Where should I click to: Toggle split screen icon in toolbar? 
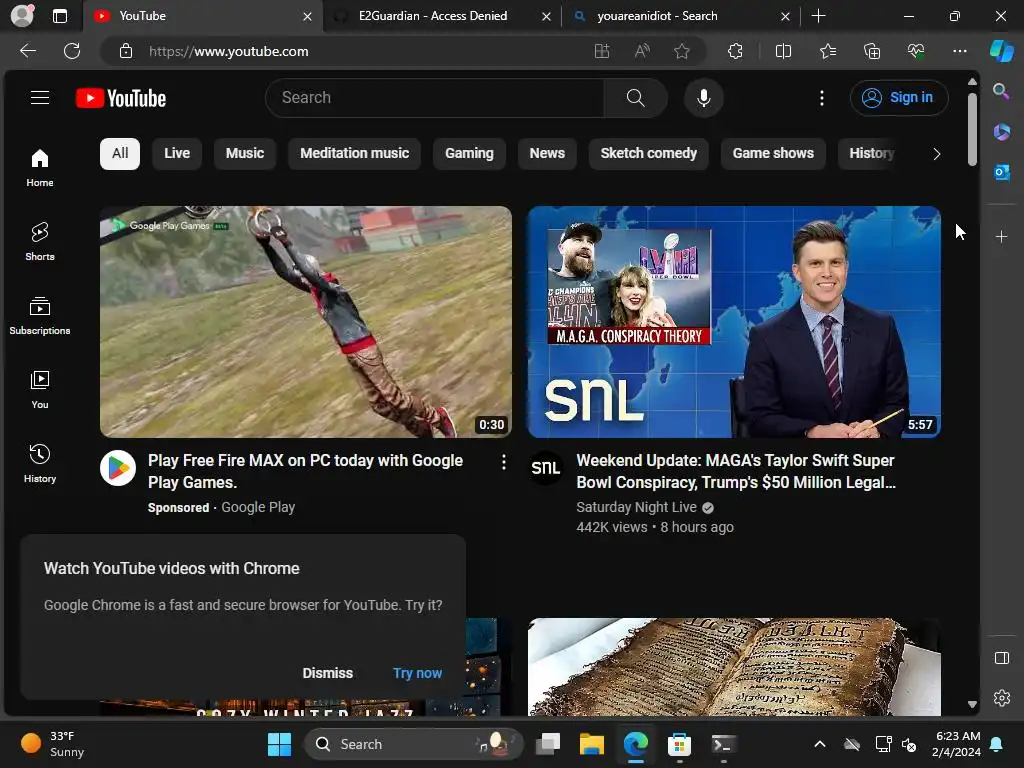(783, 51)
